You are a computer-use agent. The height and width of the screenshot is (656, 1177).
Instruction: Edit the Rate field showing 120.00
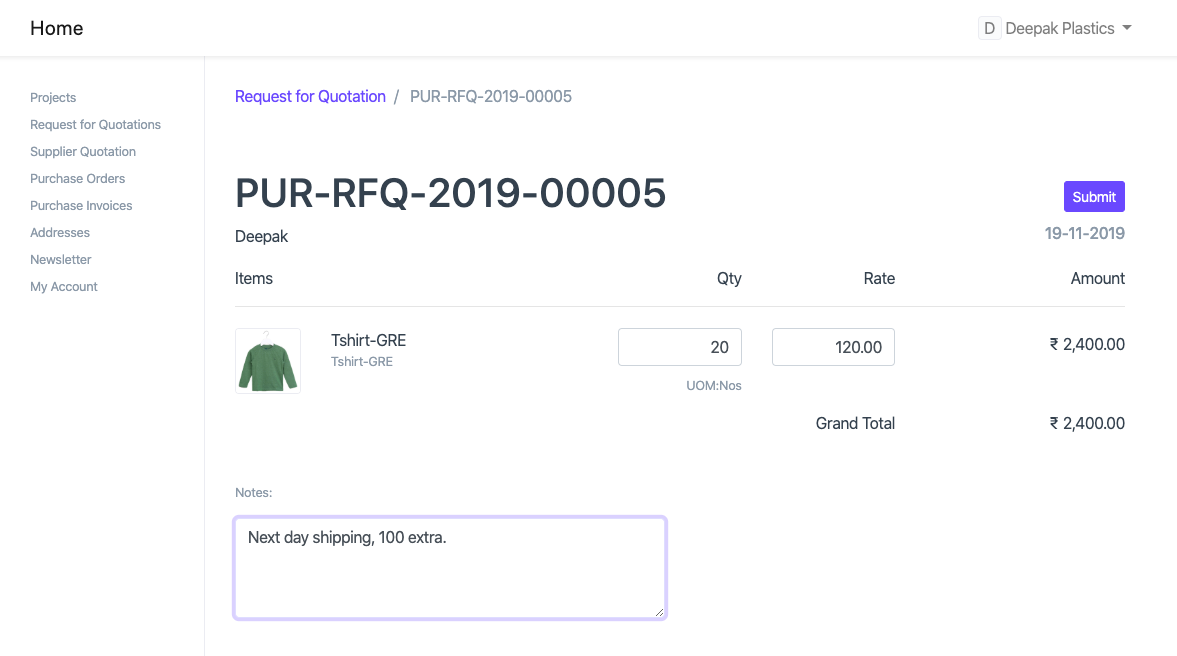point(833,347)
